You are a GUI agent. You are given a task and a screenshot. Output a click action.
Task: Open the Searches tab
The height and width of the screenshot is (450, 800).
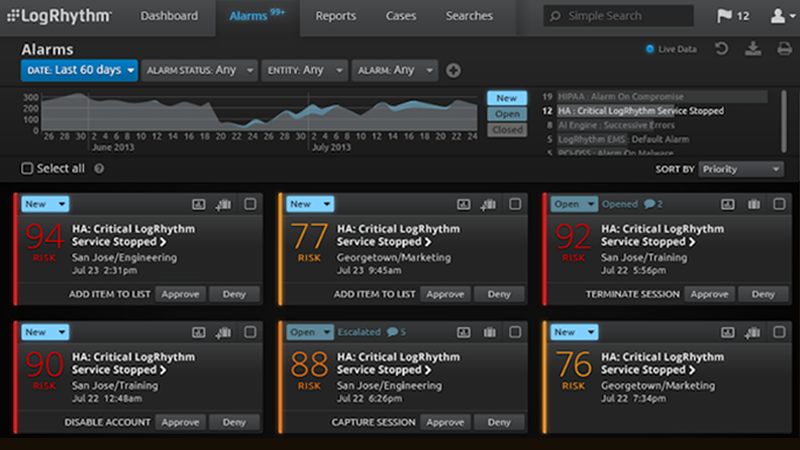tap(469, 16)
